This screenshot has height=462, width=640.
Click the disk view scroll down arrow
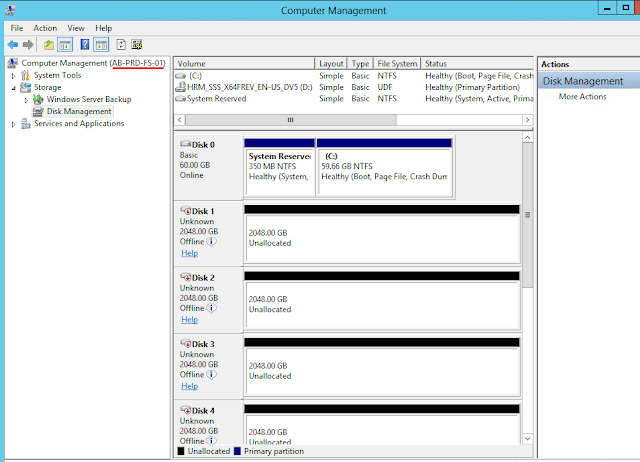(527, 439)
